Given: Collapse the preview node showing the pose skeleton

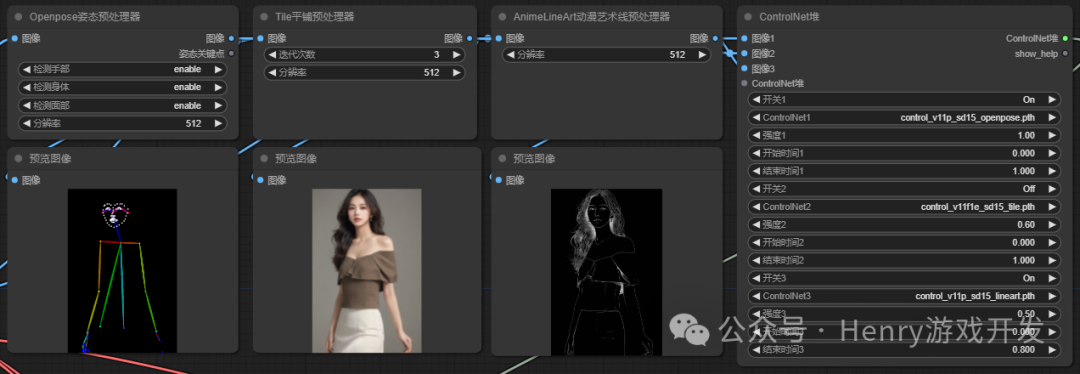Looking at the screenshot, I should [19, 158].
